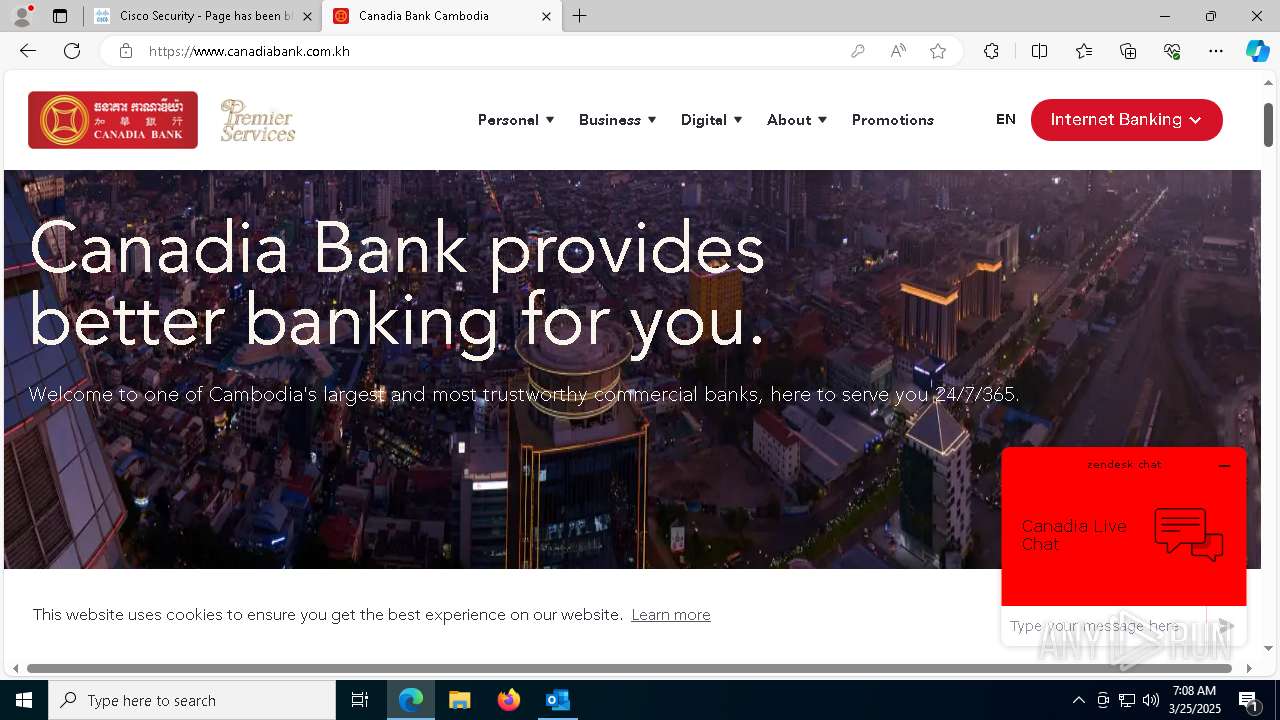Open the Internet Banking dropdown button
Screen dimensions: 1280x720
pyautogui.click(x=1126, y=120)
